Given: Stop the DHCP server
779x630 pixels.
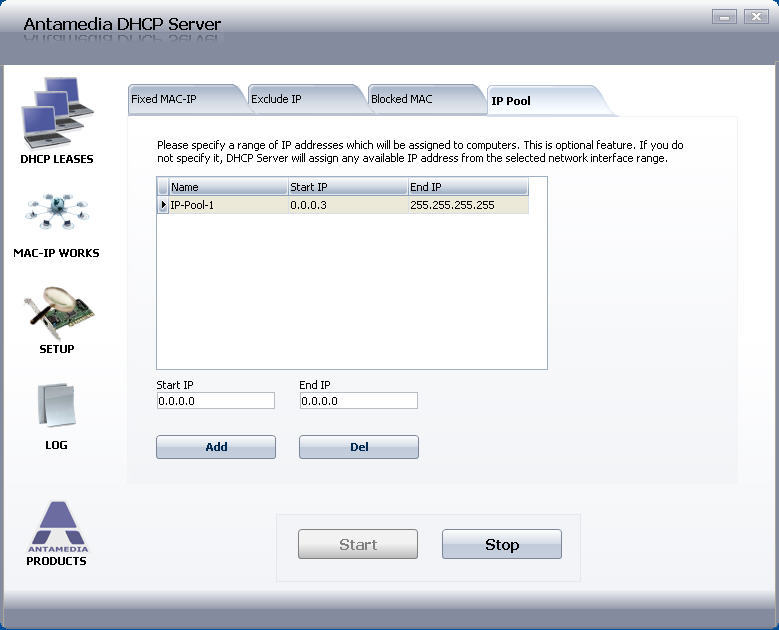Looking at the screenshot, I should click(501, 545).
